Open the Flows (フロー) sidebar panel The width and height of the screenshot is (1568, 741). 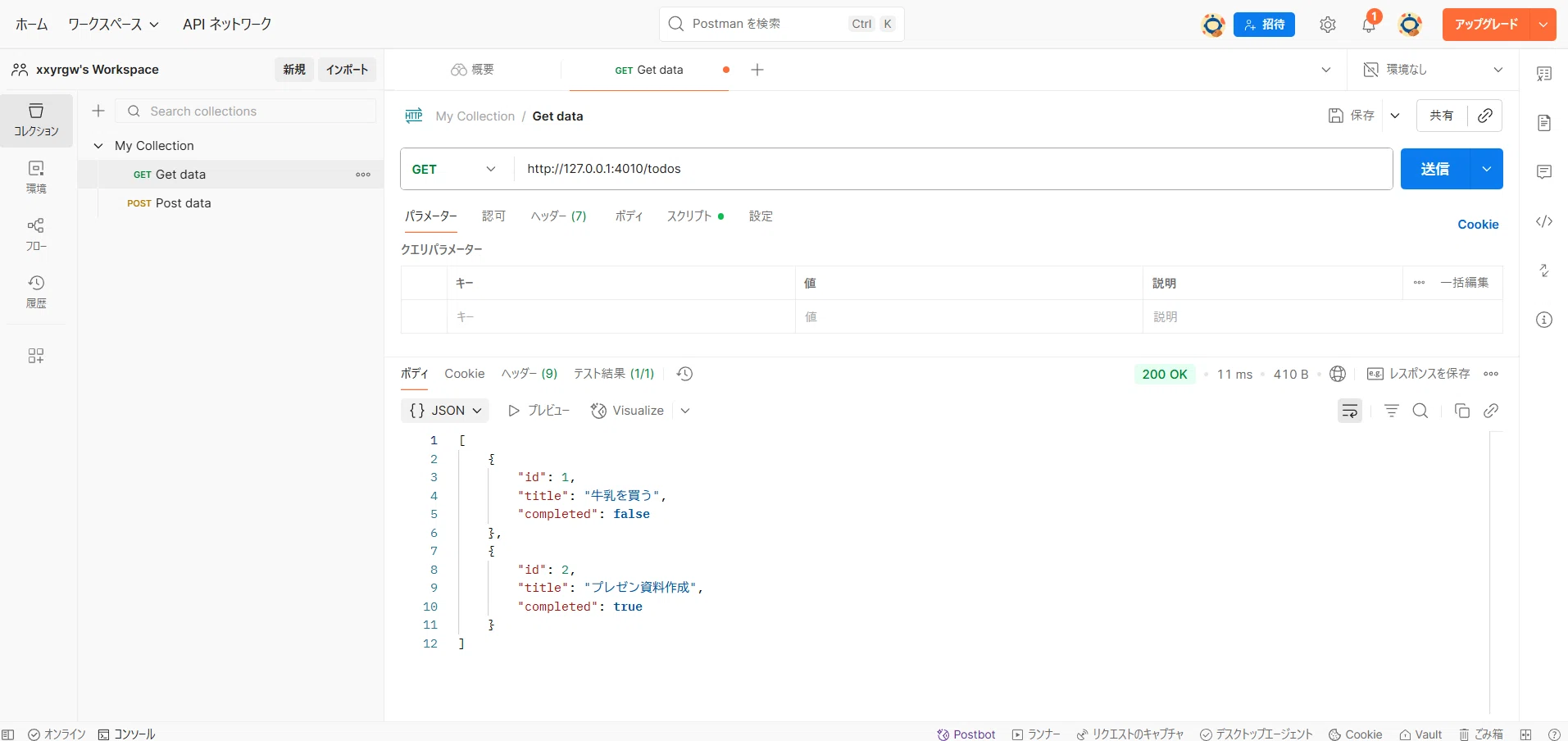tap(36, 234)
